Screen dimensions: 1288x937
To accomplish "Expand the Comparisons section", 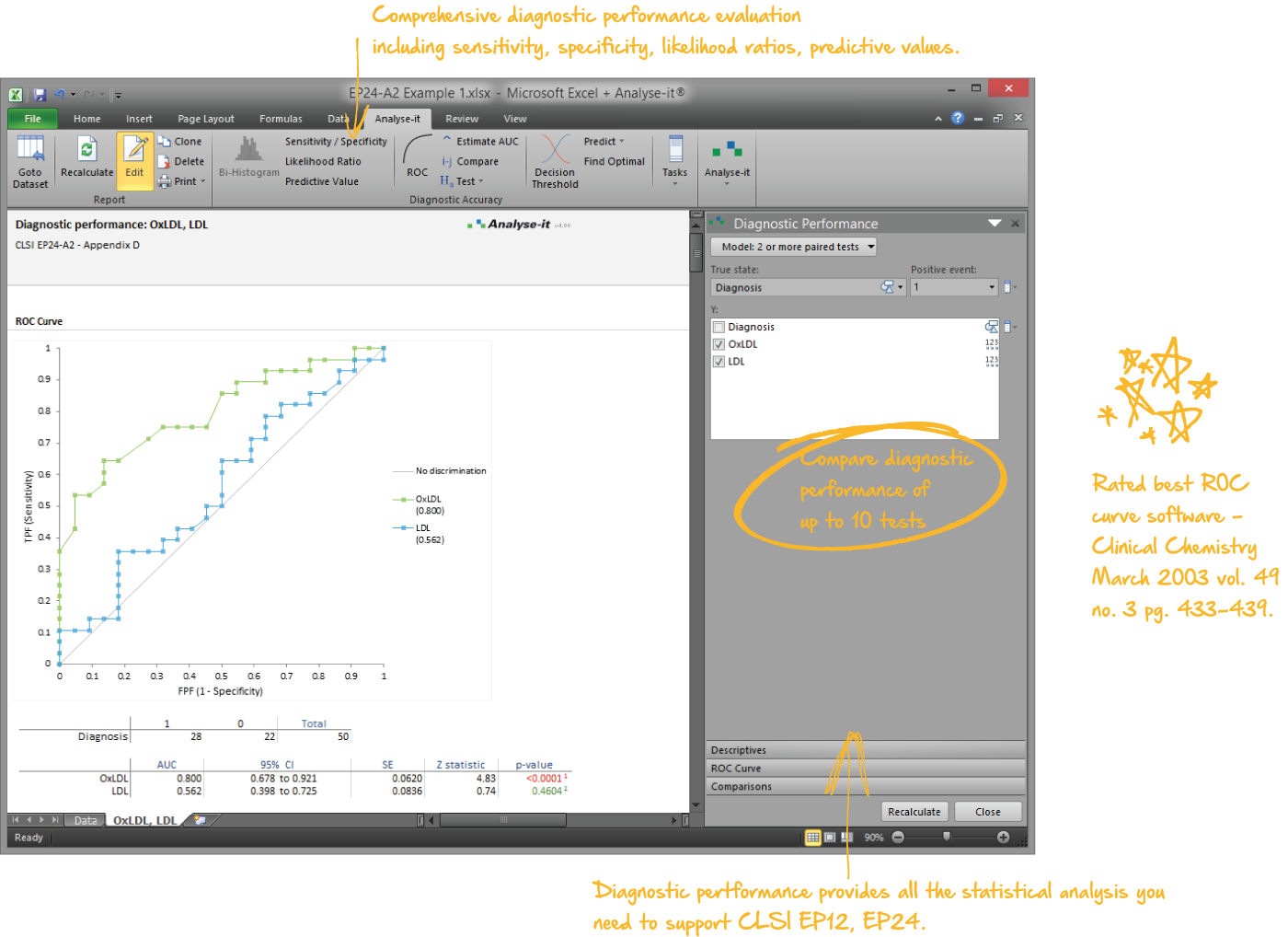I will point(866,787).
